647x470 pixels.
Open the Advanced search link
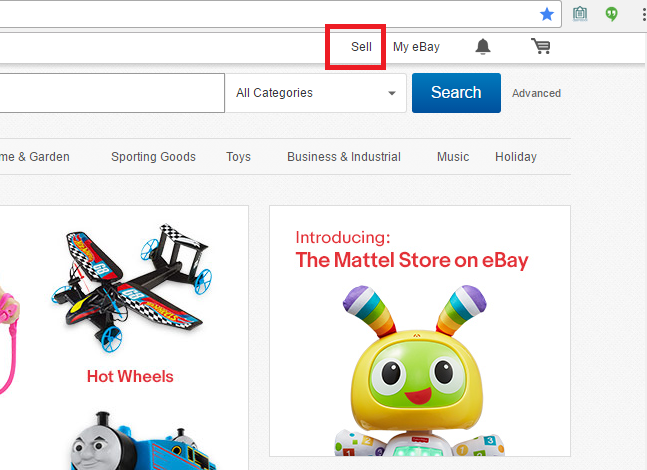(536, 93)
